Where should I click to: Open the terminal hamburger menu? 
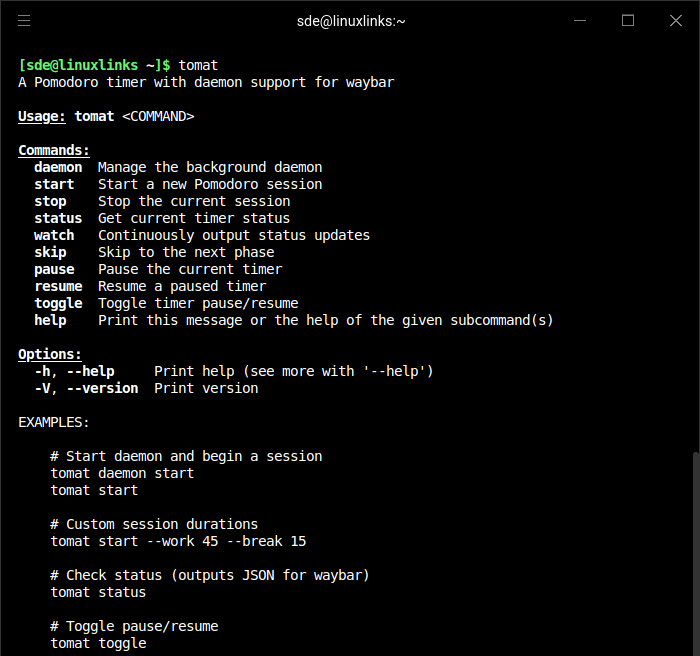(x=24, y=21)
